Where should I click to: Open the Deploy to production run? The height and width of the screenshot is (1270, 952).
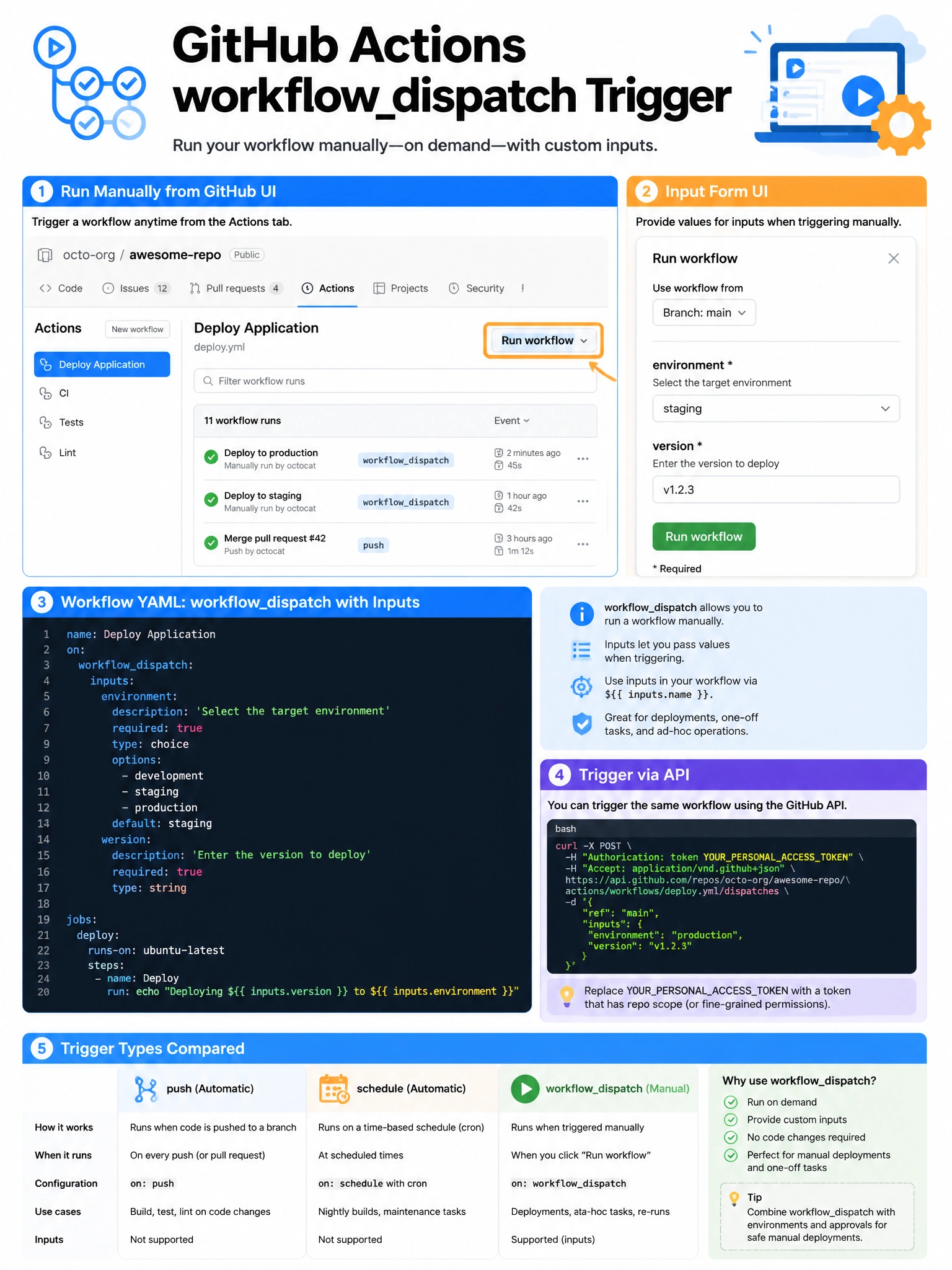[x=271, y=453]
